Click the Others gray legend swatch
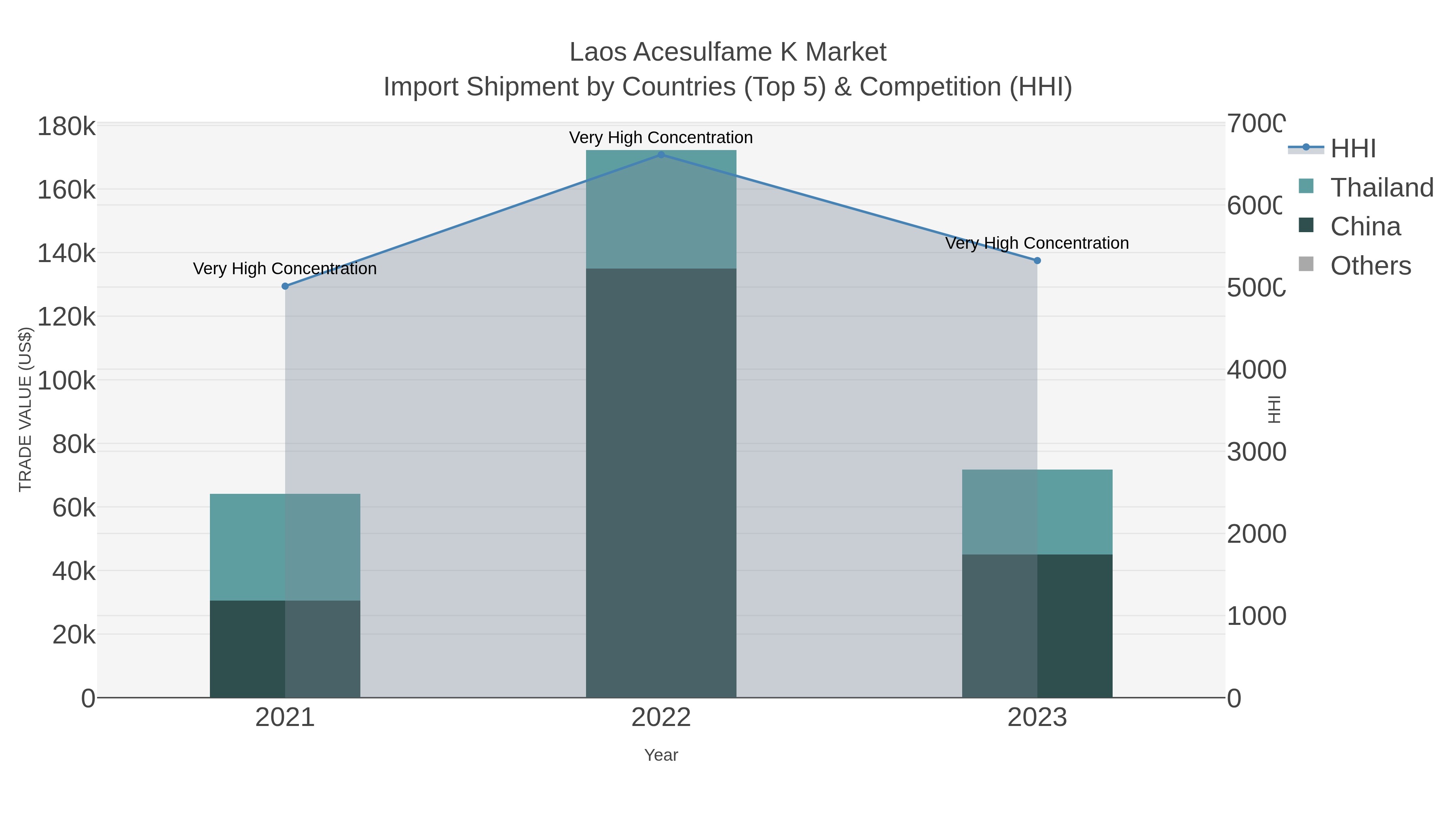Image resolution: width=1456 pixels, height=819 pixels. click(1306, 264)
